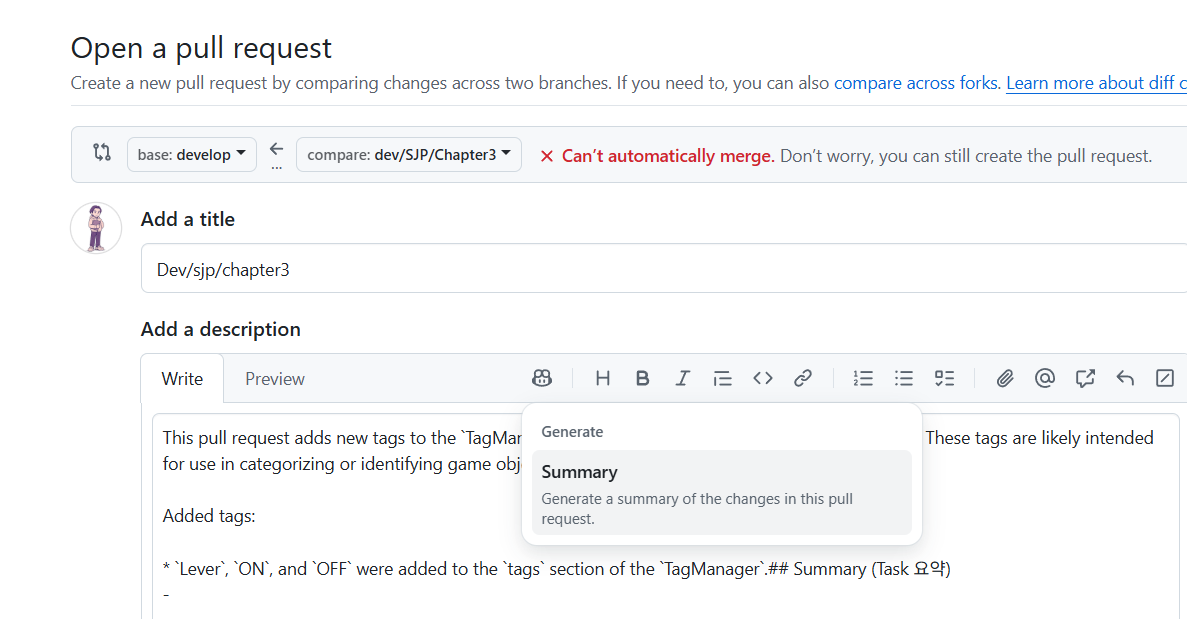Insert a heading in the description
Image resolution: width=1187 pixels, height=619 pixels.
click(x=602, y=378)
